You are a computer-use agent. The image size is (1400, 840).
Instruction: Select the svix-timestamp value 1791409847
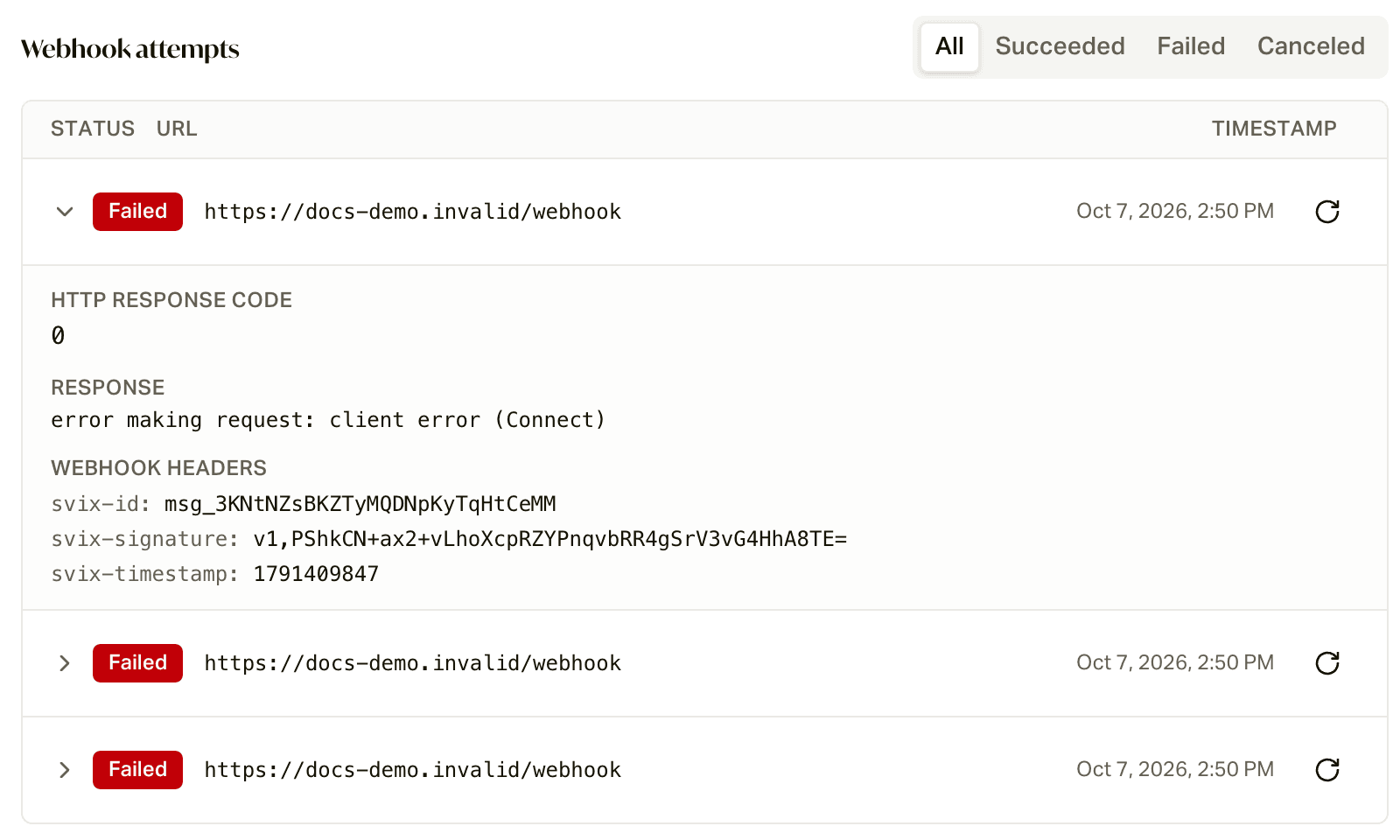316,574
